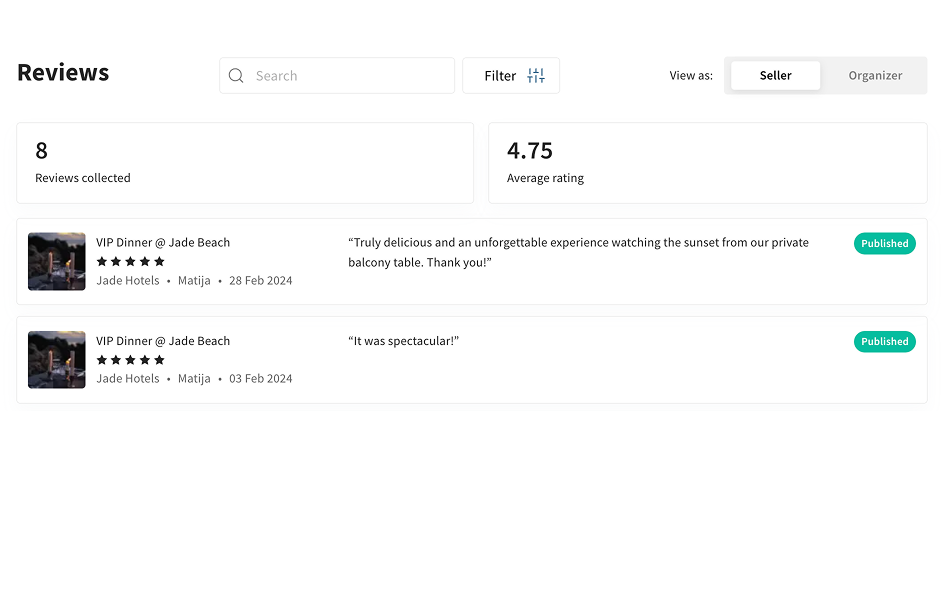Open VIP Dinner title from 03 Feb
This screenshot has height=591, width=946.
click(x=163, y=341)
